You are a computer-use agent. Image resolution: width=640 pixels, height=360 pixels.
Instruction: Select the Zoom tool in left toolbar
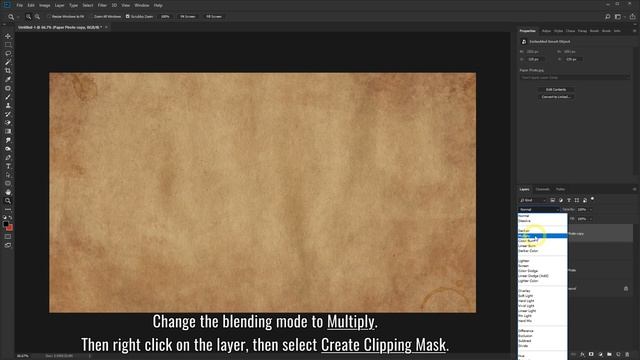point(8,201)
